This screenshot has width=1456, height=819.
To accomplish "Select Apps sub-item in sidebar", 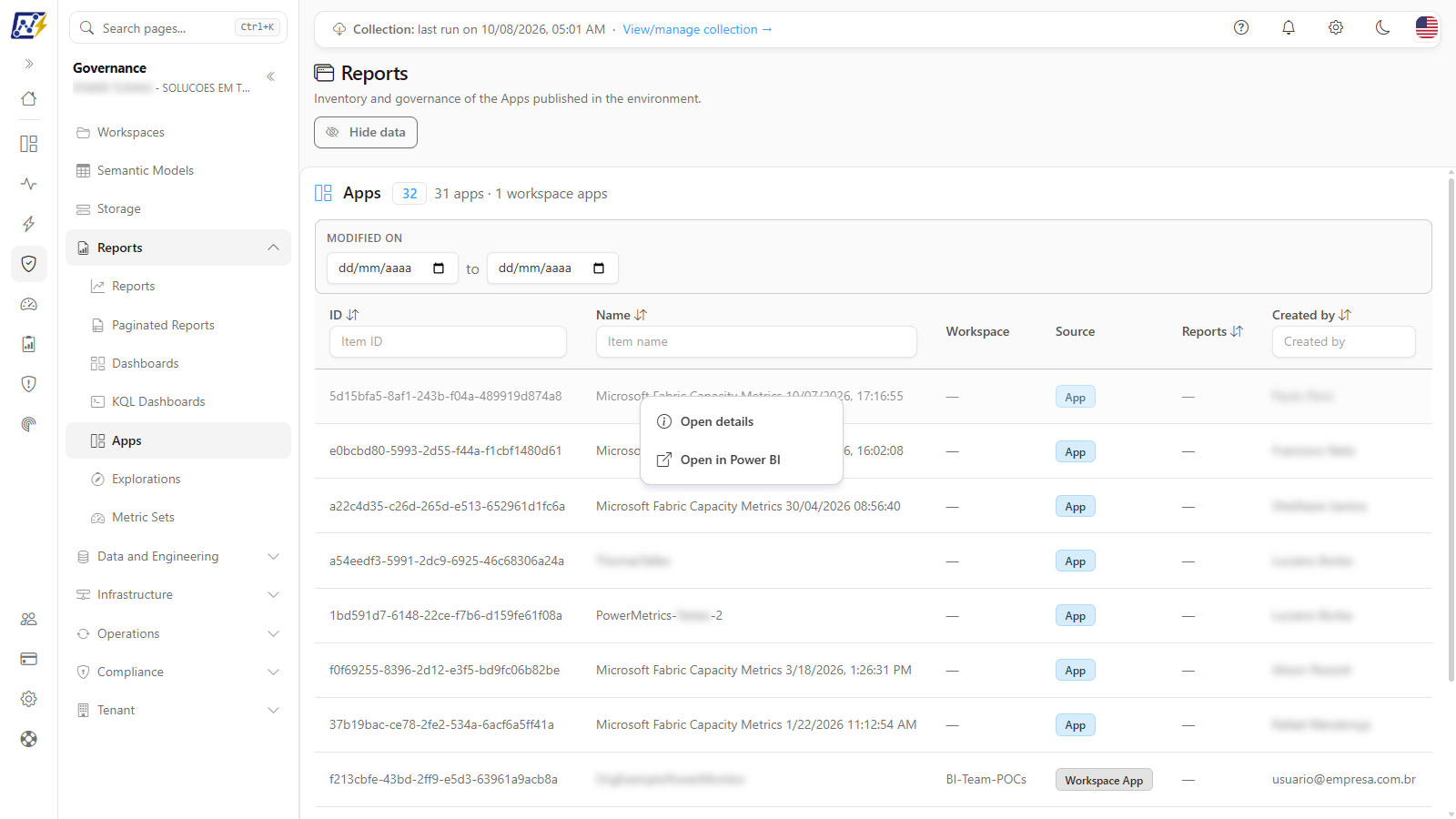I will [178, 440].
